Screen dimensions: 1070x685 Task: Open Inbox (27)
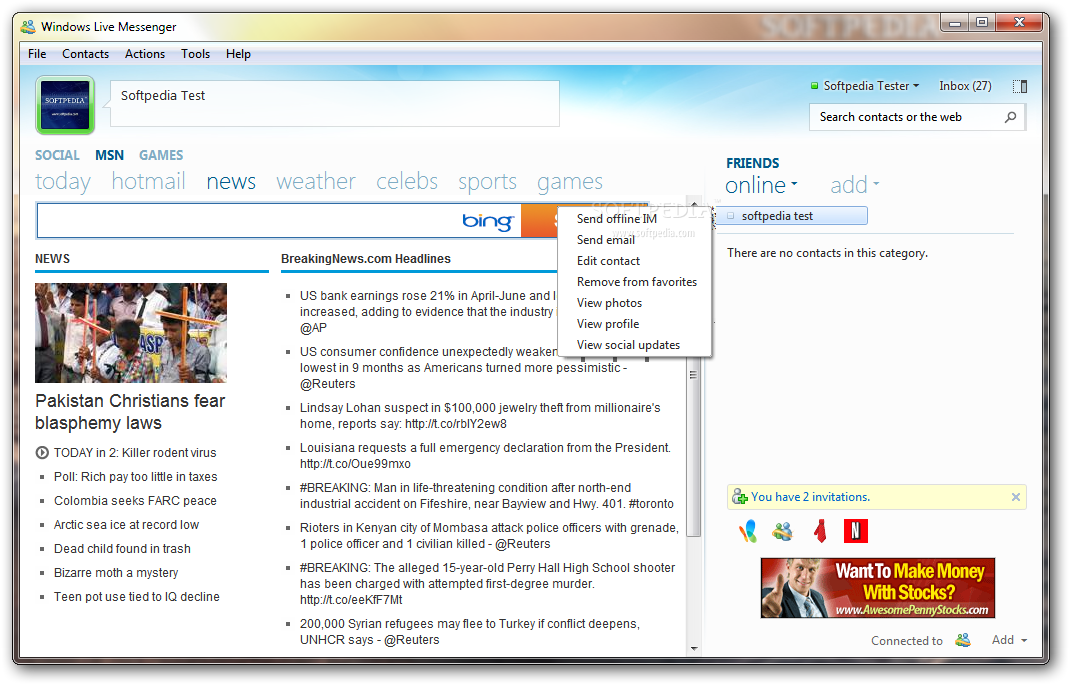point(965,86)
